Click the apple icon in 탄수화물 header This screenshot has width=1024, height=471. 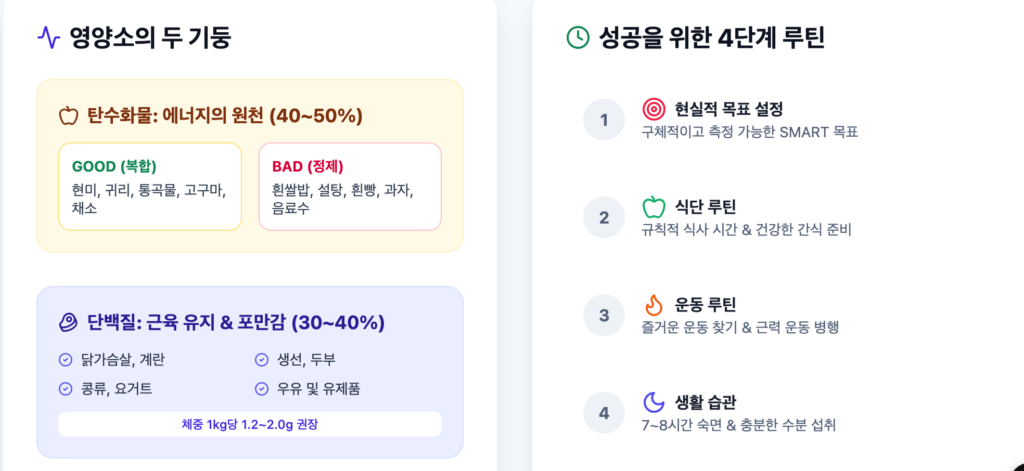click(68, 116)
